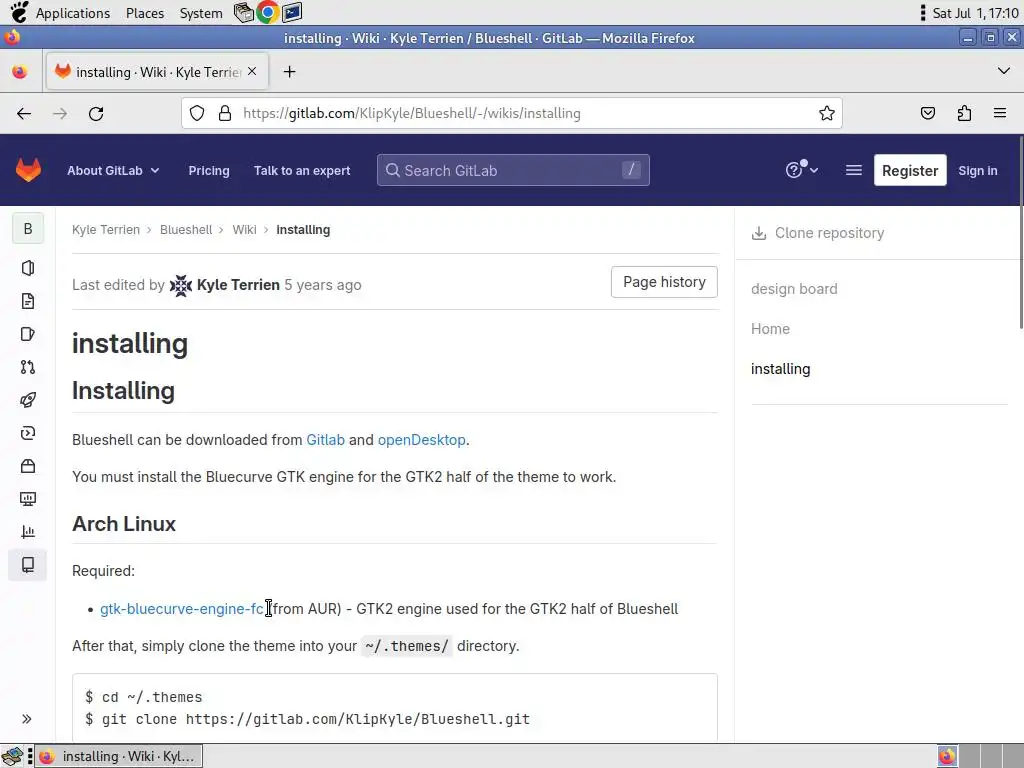The height and width of the screenshot is (768, 1024).
Task: Expand sidebar with double chevron
Action: click(27, 719)
